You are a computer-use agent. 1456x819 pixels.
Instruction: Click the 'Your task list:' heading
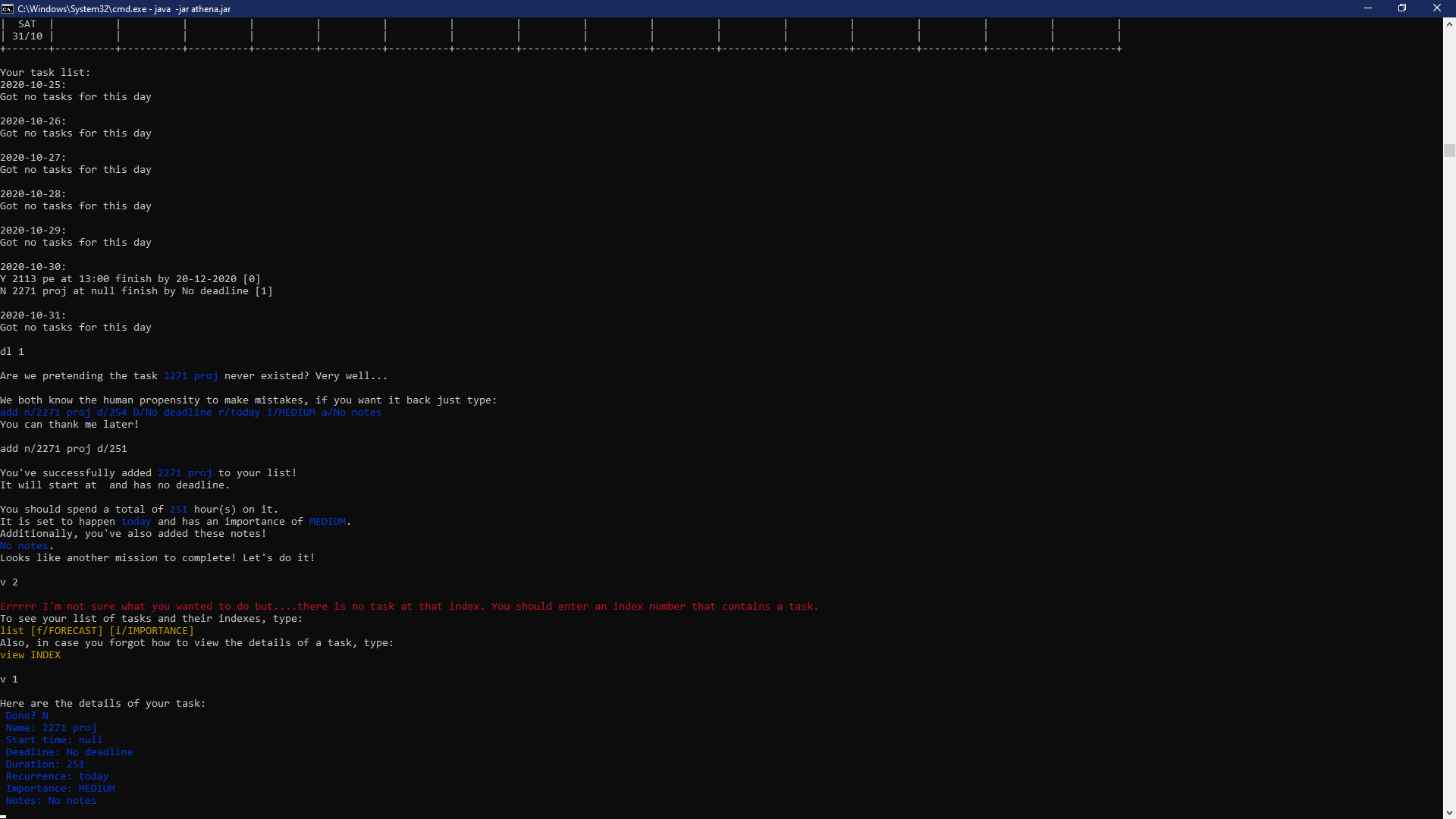click(45, 73)
